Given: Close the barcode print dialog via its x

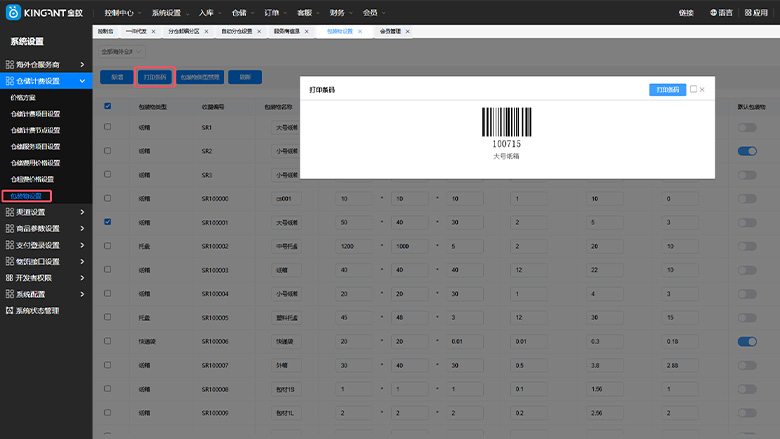Looking at the screenshot, I should tap(702, 89).
